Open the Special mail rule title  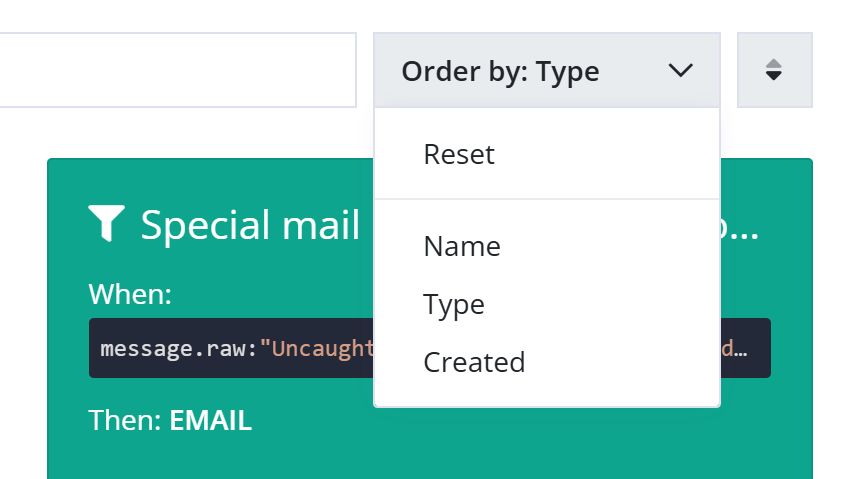tap(250, 225)
